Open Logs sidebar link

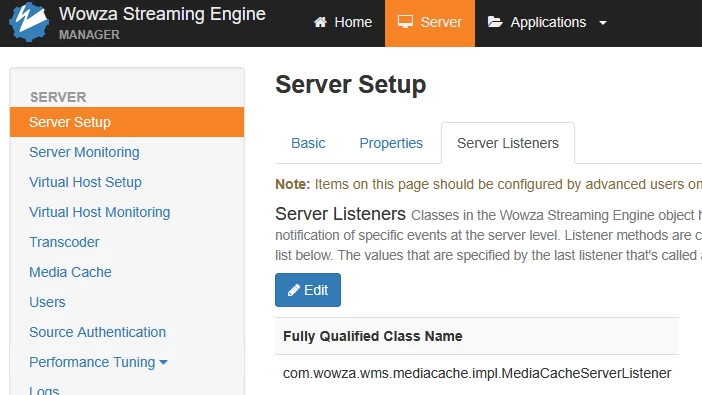44,391
